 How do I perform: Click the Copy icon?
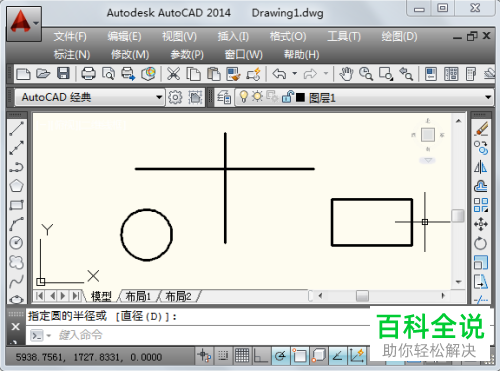tap(193, 74)
